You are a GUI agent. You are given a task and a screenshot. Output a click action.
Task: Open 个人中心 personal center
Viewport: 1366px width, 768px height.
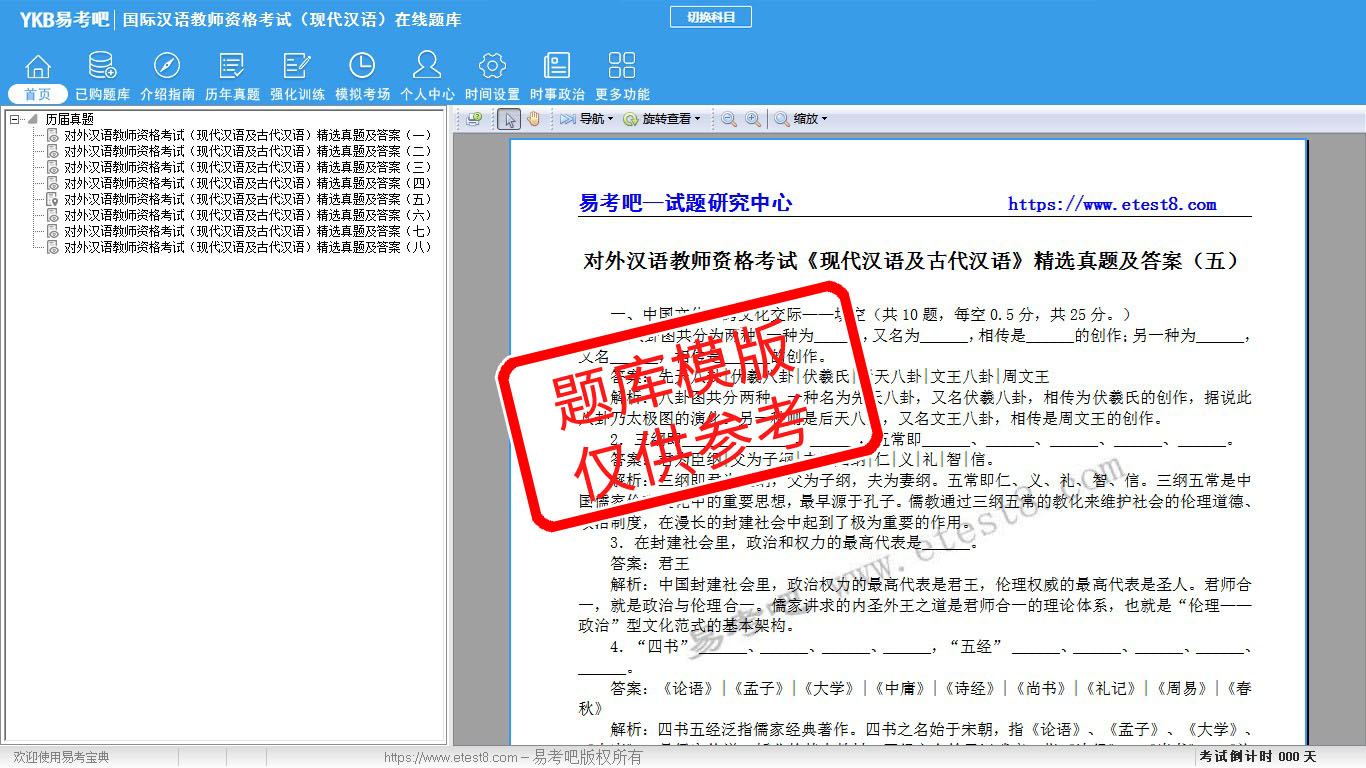click(427, 77)
